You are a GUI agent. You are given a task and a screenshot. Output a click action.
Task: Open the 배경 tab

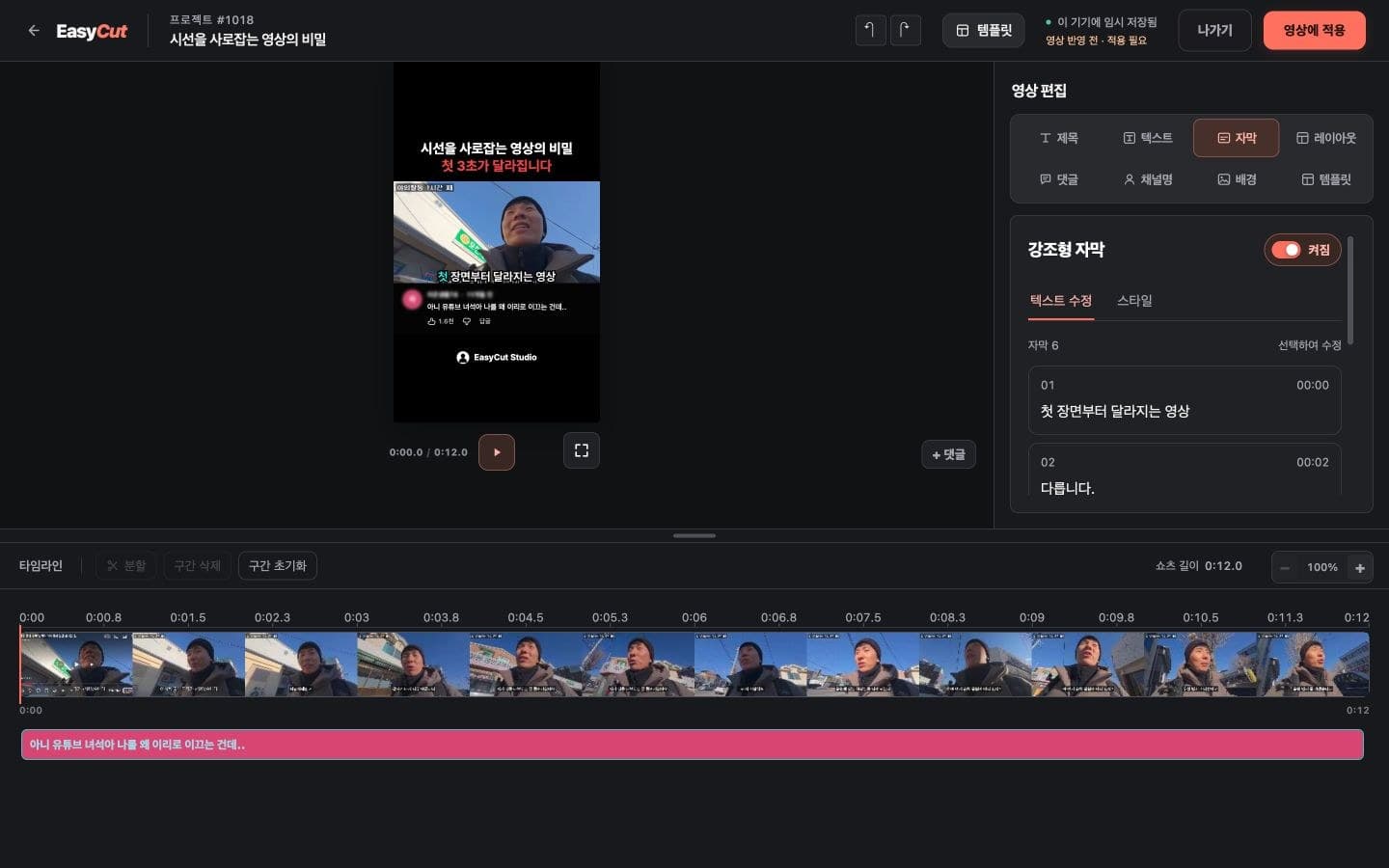pos(1237,179)
